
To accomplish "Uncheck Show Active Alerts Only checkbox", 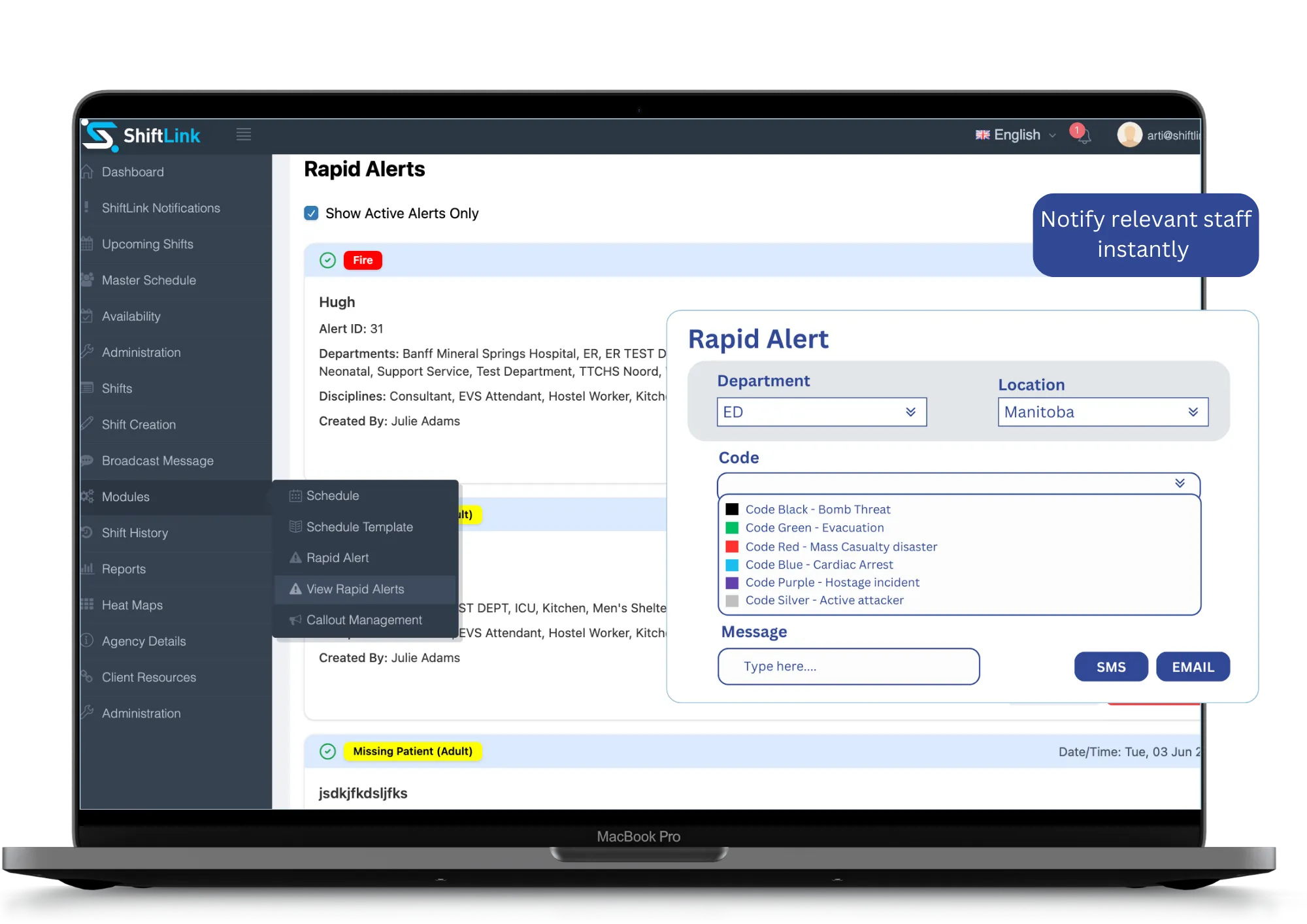I will tap(311, 213).
